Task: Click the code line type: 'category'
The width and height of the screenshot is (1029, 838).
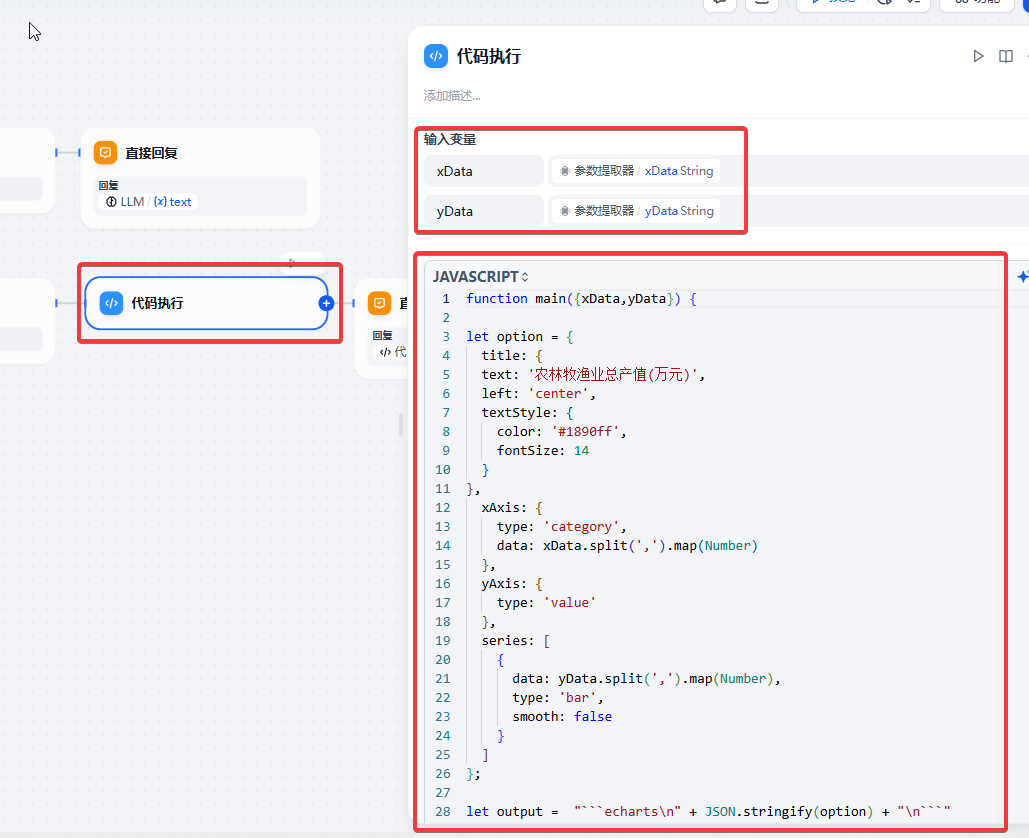Action: tap(561, 527)
